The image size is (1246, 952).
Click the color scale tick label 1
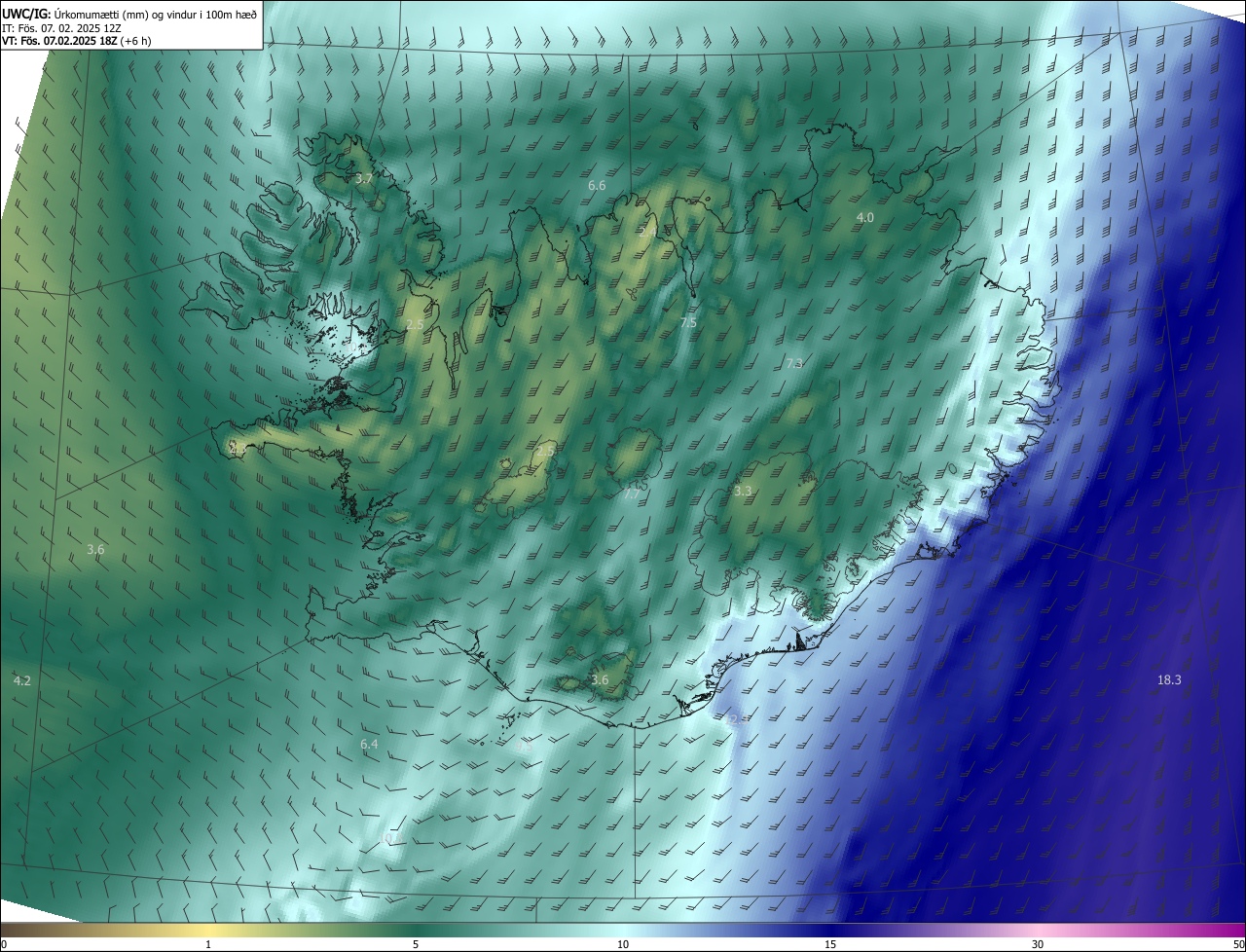(208, 945)
